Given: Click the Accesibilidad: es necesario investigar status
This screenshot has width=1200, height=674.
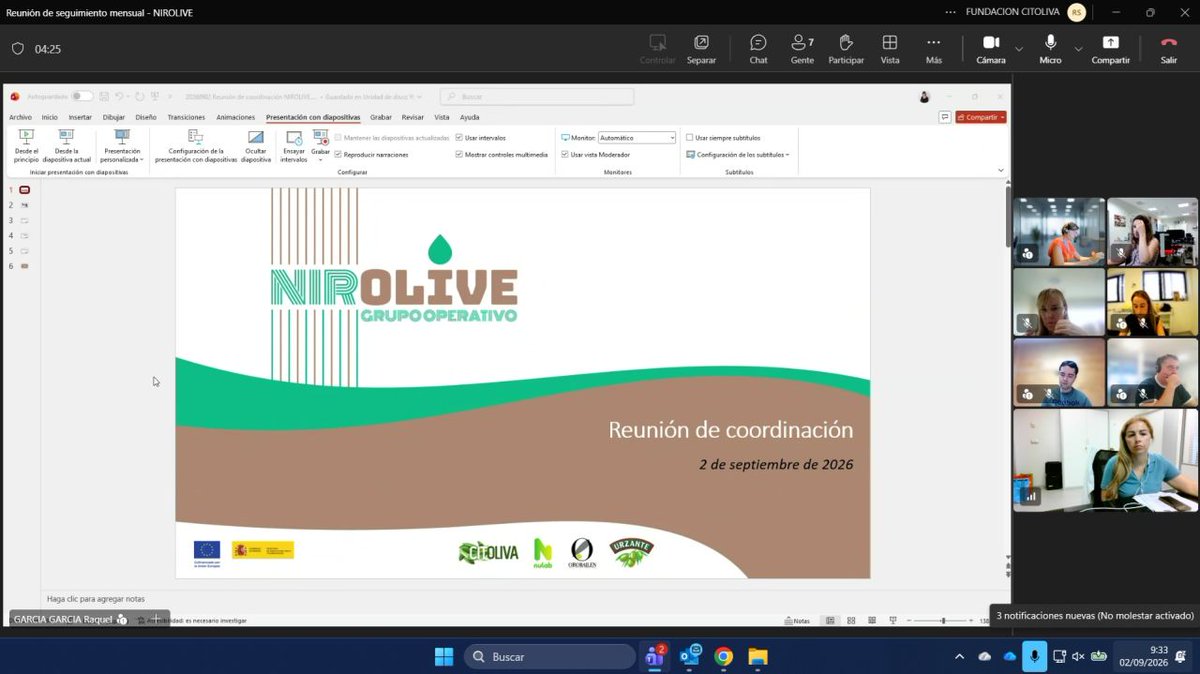Looking at the screenshot, I should point(190,621).
